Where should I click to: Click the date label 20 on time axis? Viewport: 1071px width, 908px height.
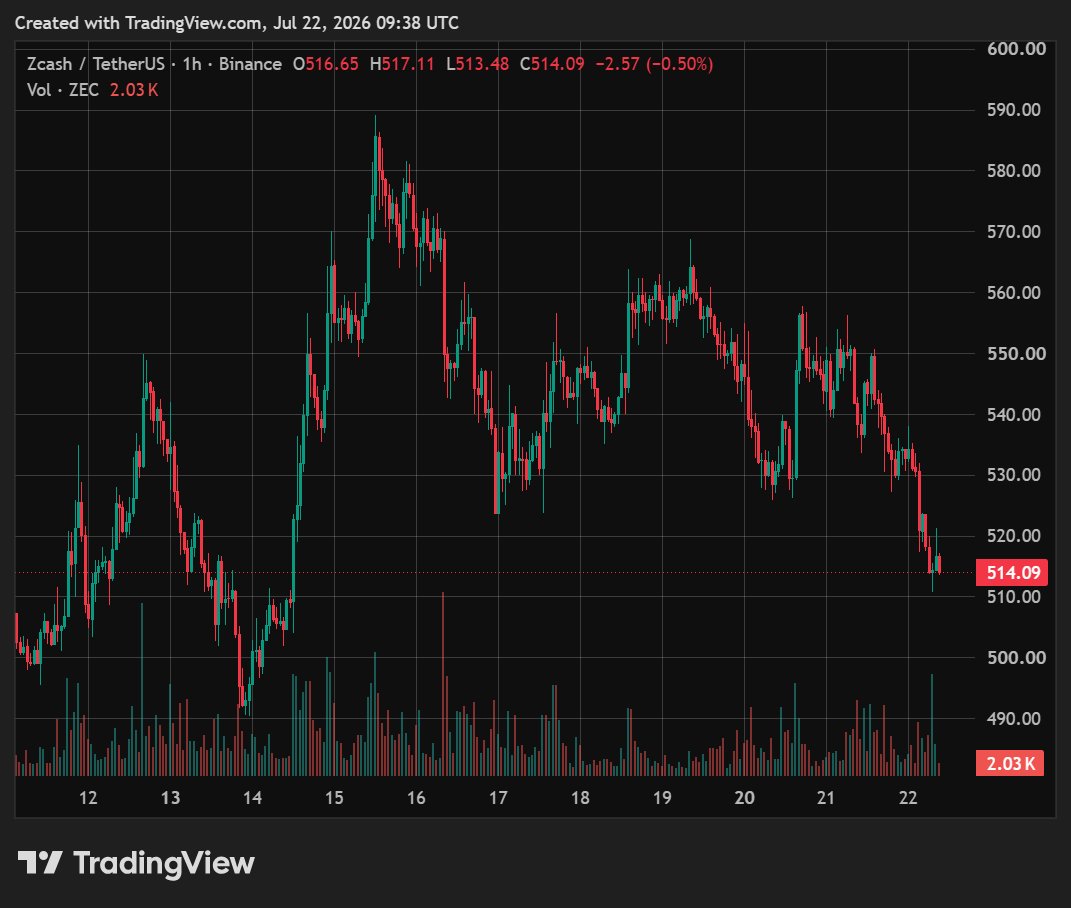[744, 797]
